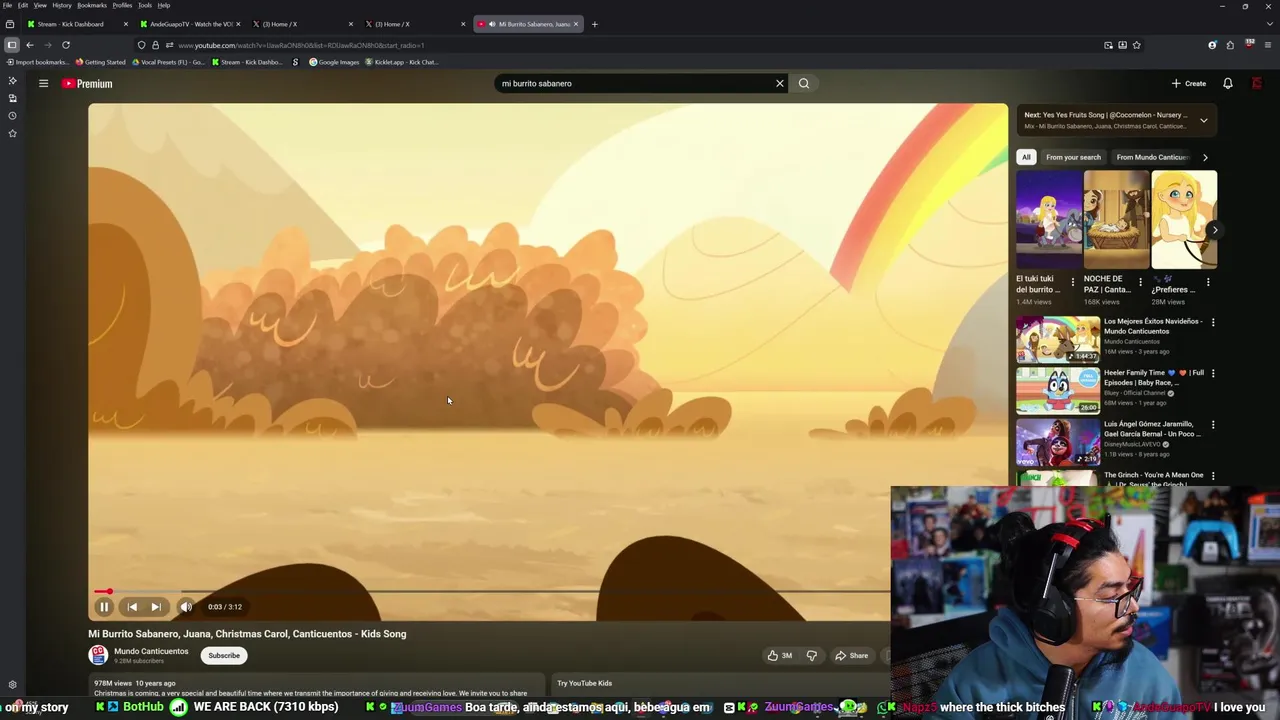
Task: Close the 'Mi Burrito Sabanero' tab
Action: click(576, 24)
